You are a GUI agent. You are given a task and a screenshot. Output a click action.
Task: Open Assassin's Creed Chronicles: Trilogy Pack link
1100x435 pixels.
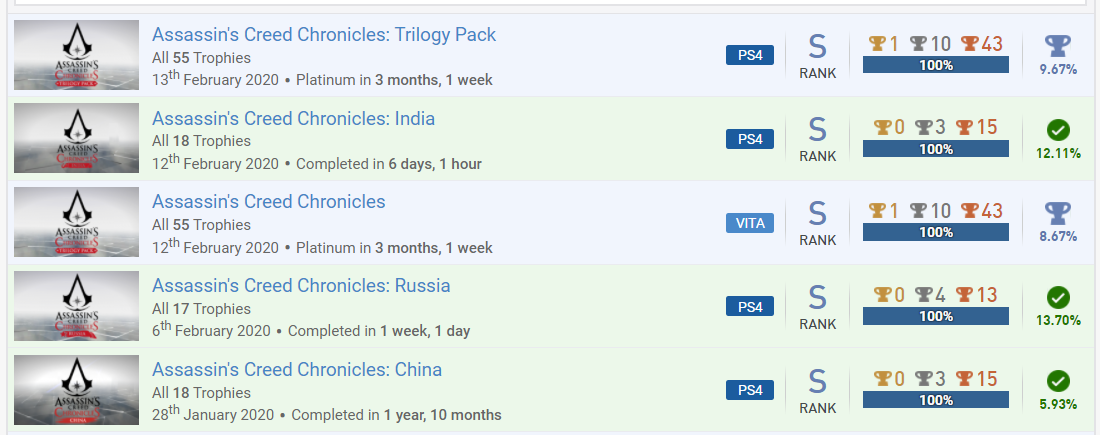[324, 34]
